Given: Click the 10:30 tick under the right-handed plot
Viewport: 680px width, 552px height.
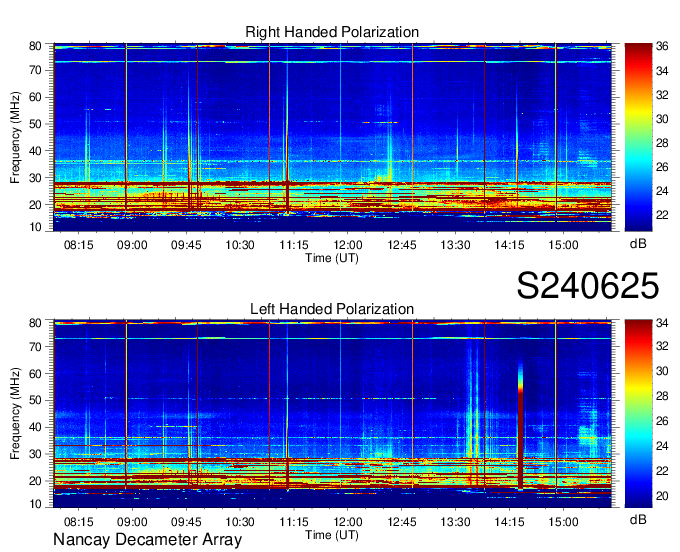Looking at the screenshot, I should [x=240, y=245].
